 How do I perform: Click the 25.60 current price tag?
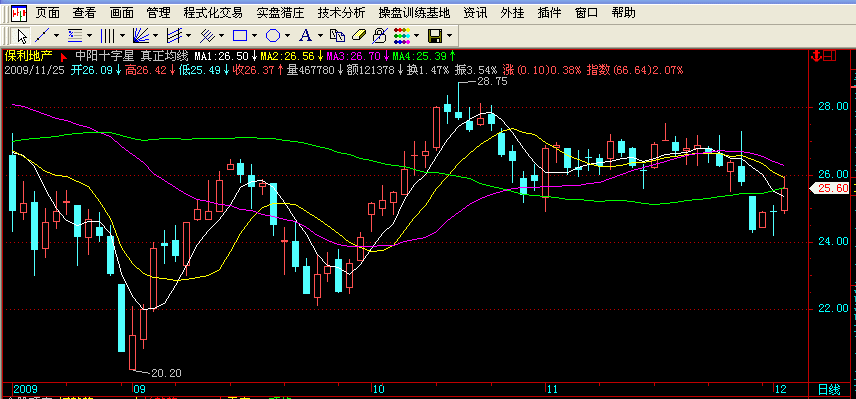[x=829, y=188]
